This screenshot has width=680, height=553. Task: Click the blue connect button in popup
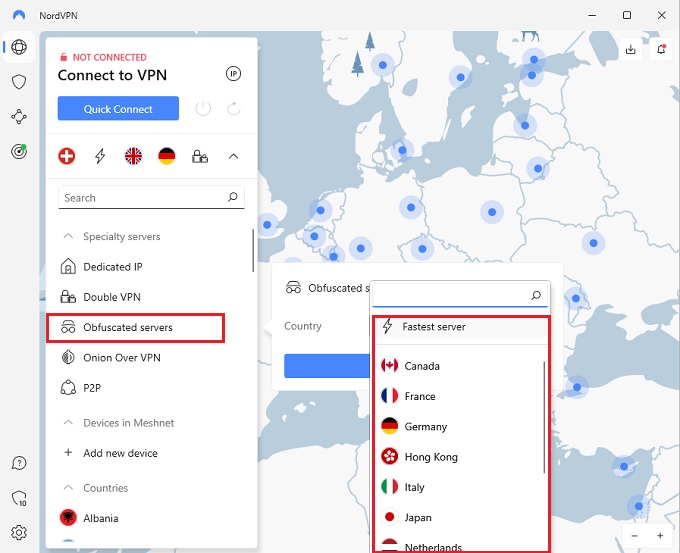(x=327, y=366)
